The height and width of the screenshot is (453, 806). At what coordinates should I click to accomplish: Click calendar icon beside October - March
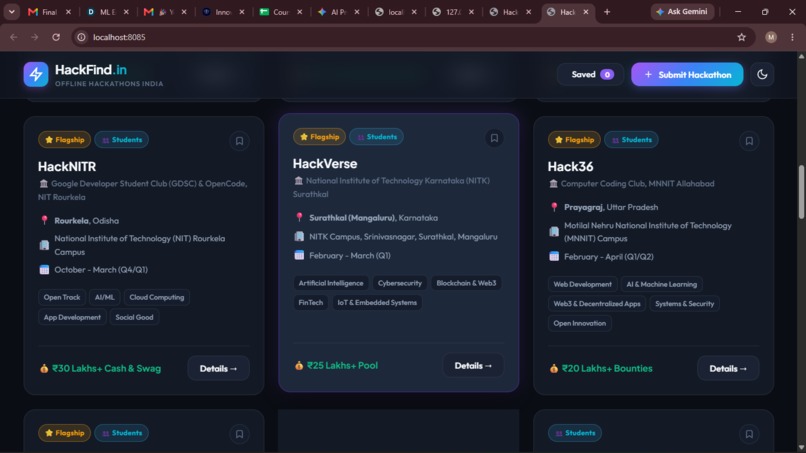[x=44, y=270]
